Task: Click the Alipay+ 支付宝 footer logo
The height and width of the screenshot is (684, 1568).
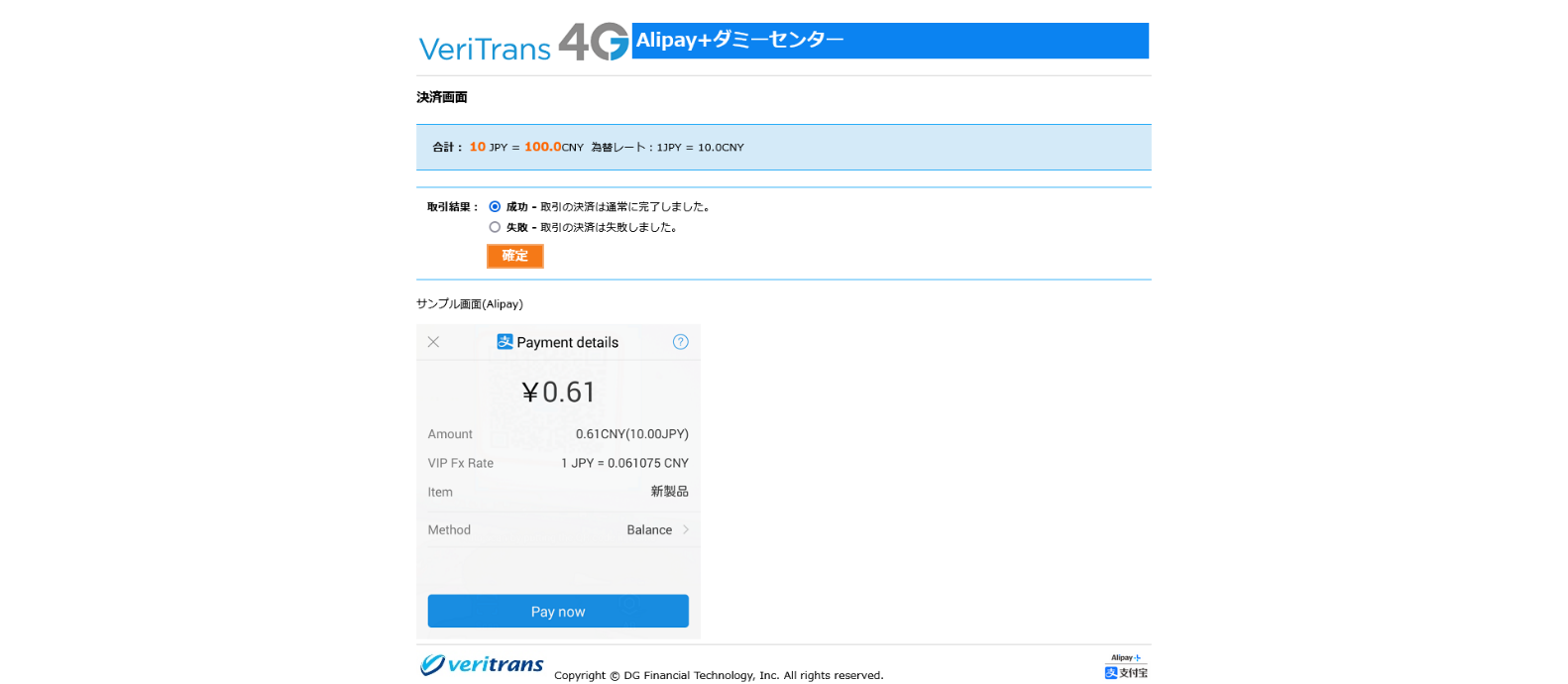Action: [1126, 666]
